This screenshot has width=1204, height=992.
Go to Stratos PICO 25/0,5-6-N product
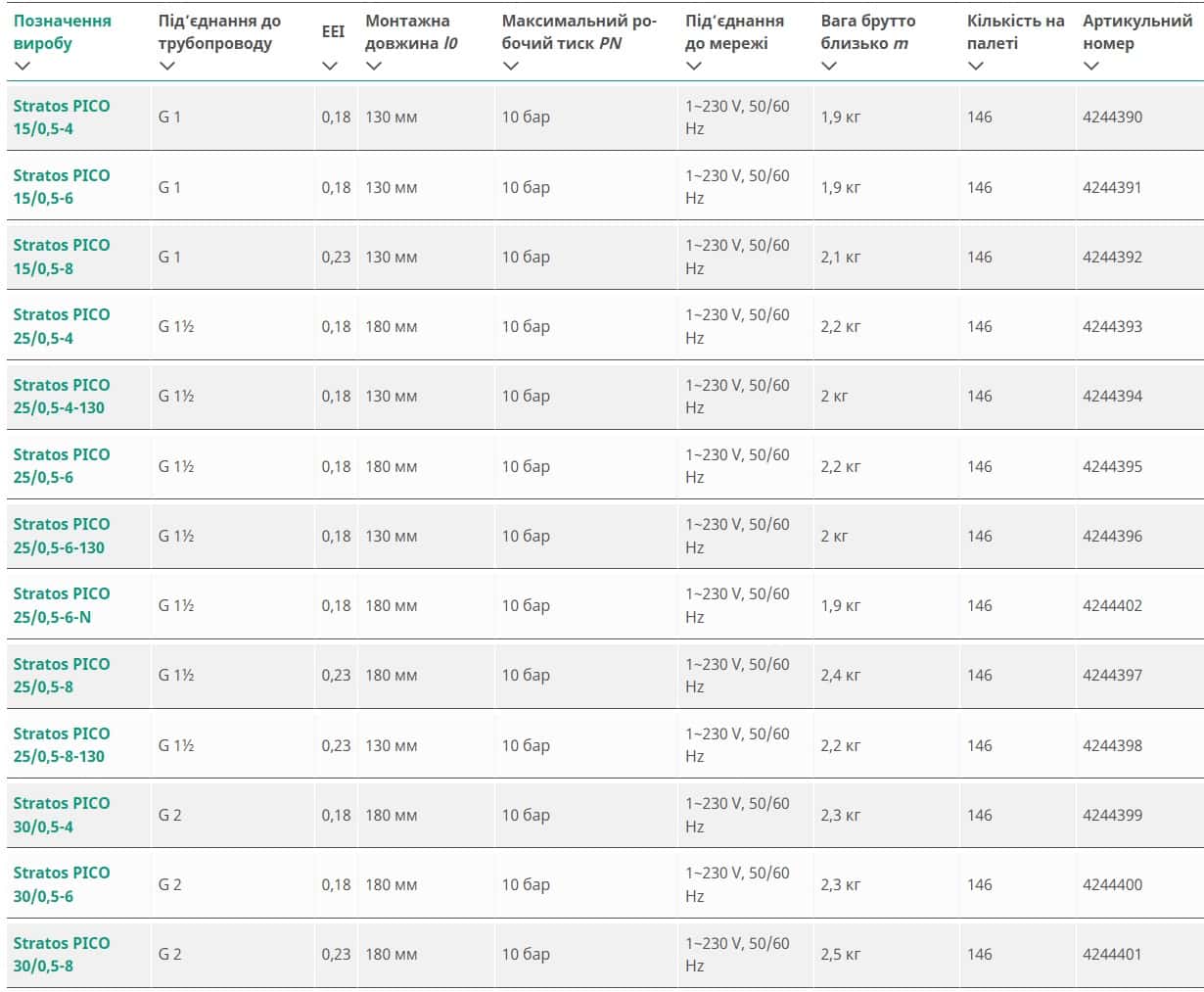pyautogui.click(x=61, y=605)
